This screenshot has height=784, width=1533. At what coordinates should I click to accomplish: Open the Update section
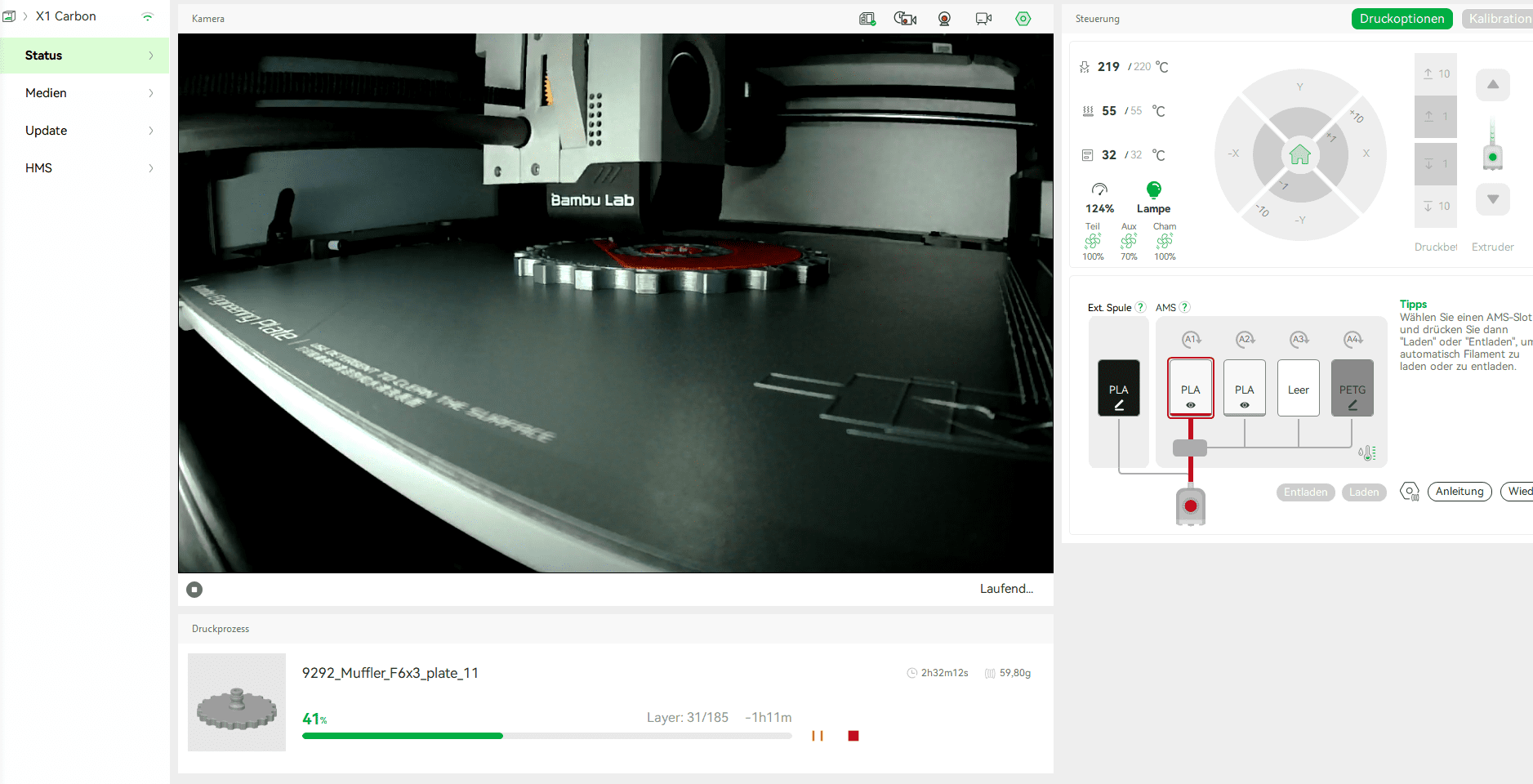[x=85, y=131]
